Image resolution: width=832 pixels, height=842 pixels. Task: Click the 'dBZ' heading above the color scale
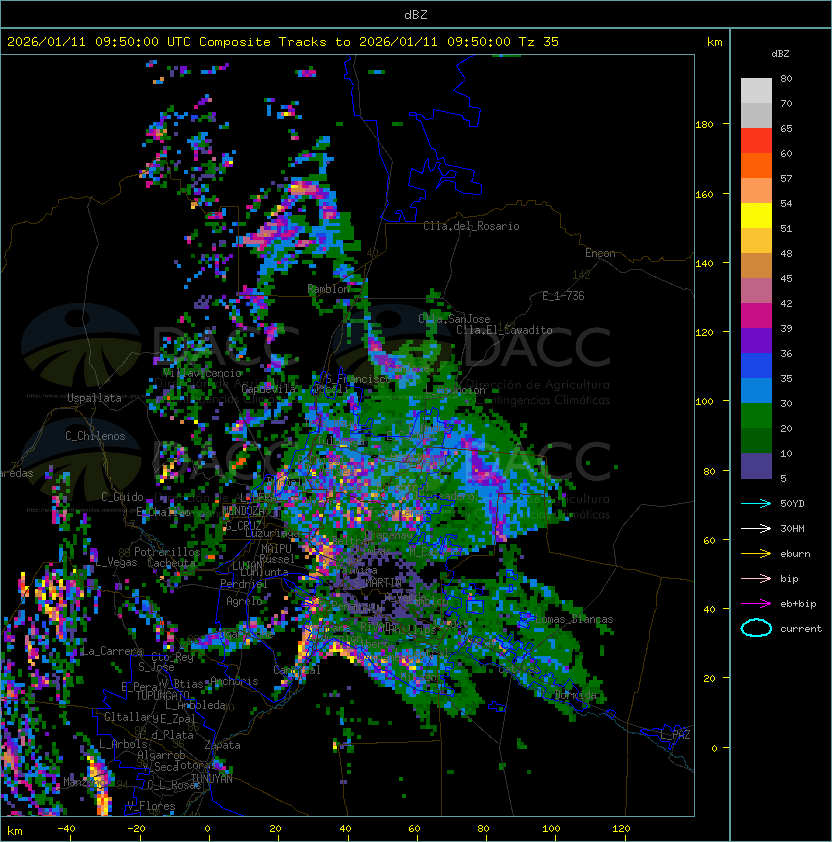click(780, 54)
